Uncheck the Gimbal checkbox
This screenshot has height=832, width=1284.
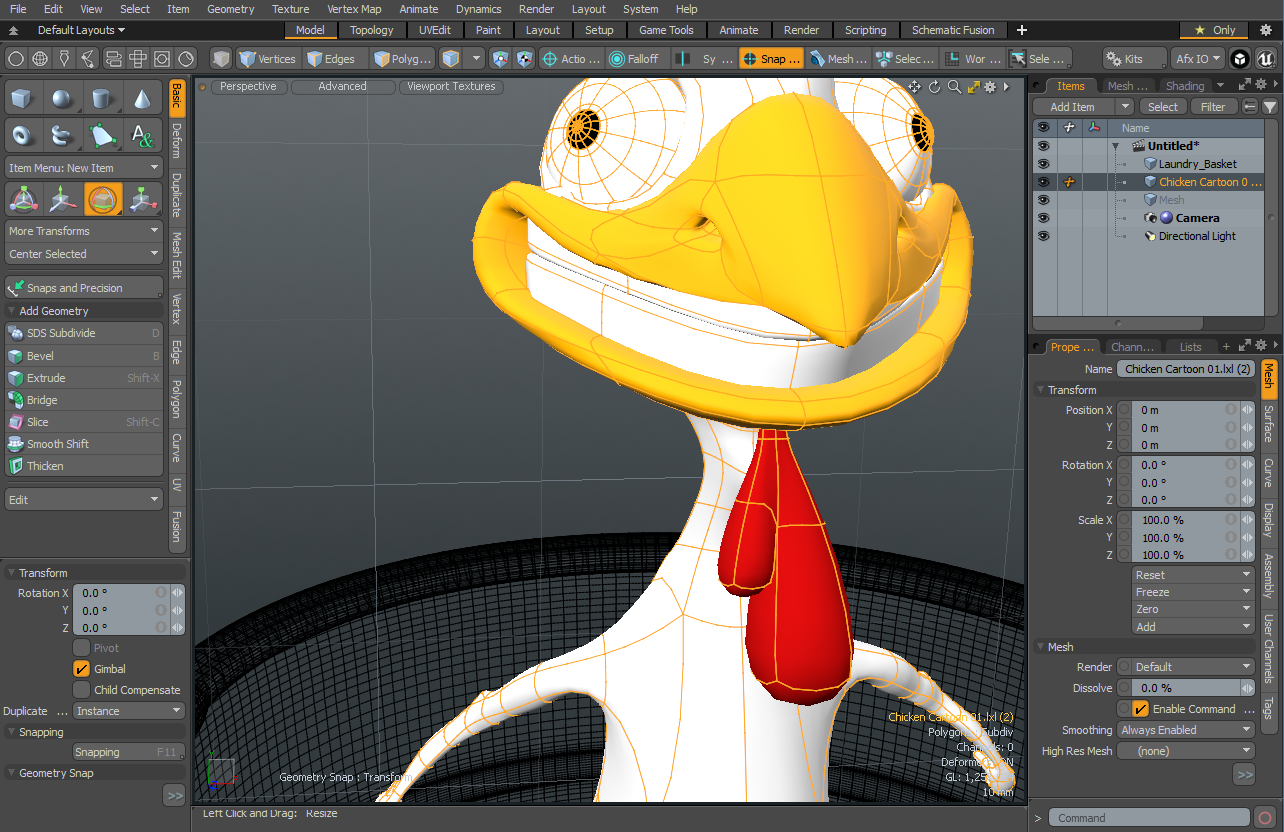coord(82,669)
